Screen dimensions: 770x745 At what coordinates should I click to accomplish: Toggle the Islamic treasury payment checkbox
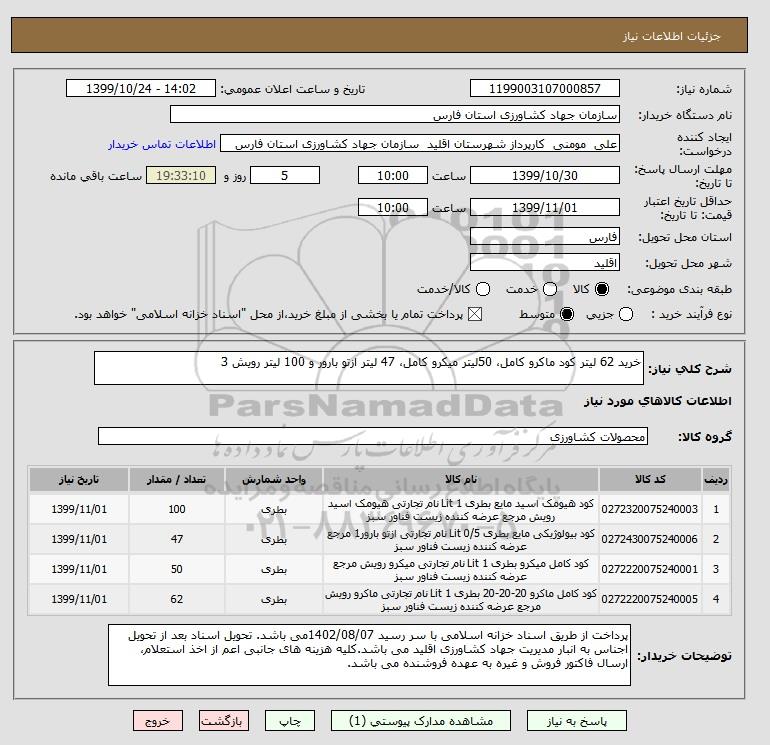(474, 314)
